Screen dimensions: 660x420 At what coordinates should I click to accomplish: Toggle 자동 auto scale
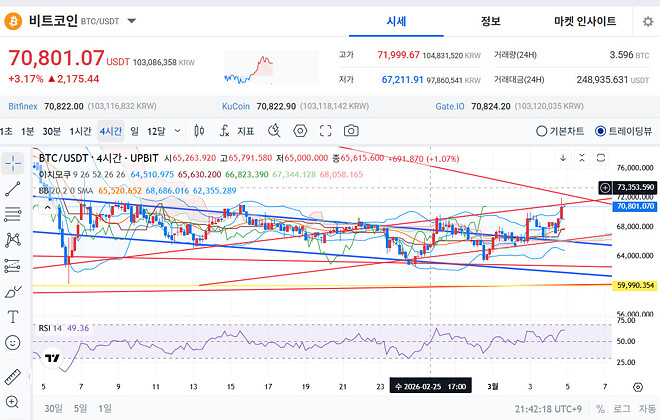click(x=647, y=409)
